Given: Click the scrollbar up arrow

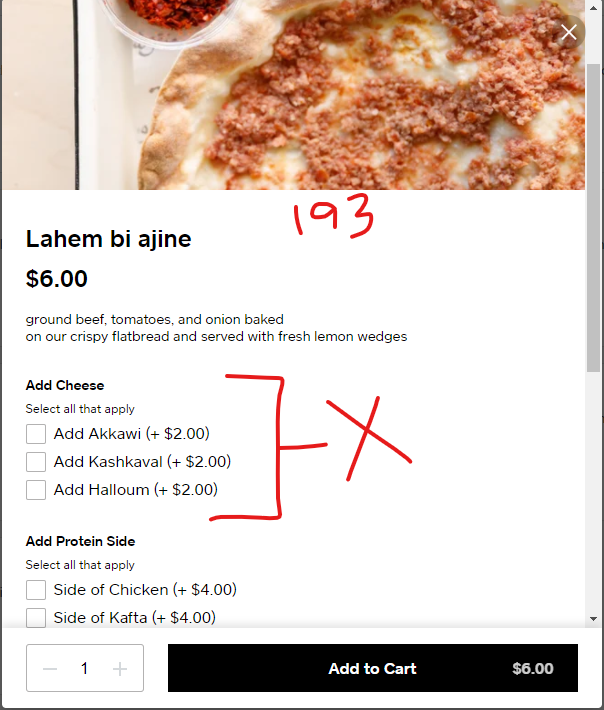Looking at the screenshot, I should click(594, 7).
